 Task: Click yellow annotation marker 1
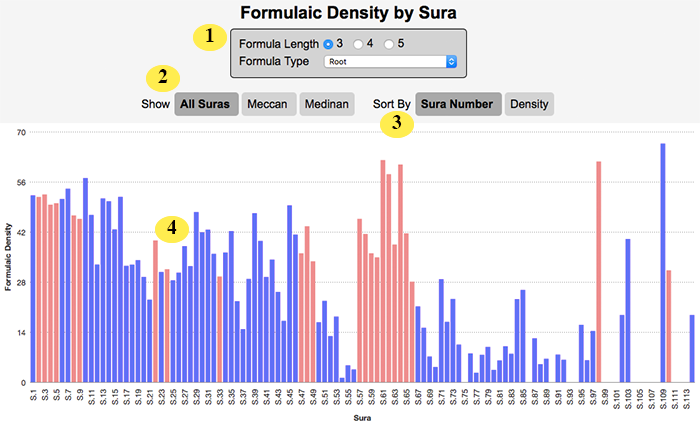coord(210,37)
